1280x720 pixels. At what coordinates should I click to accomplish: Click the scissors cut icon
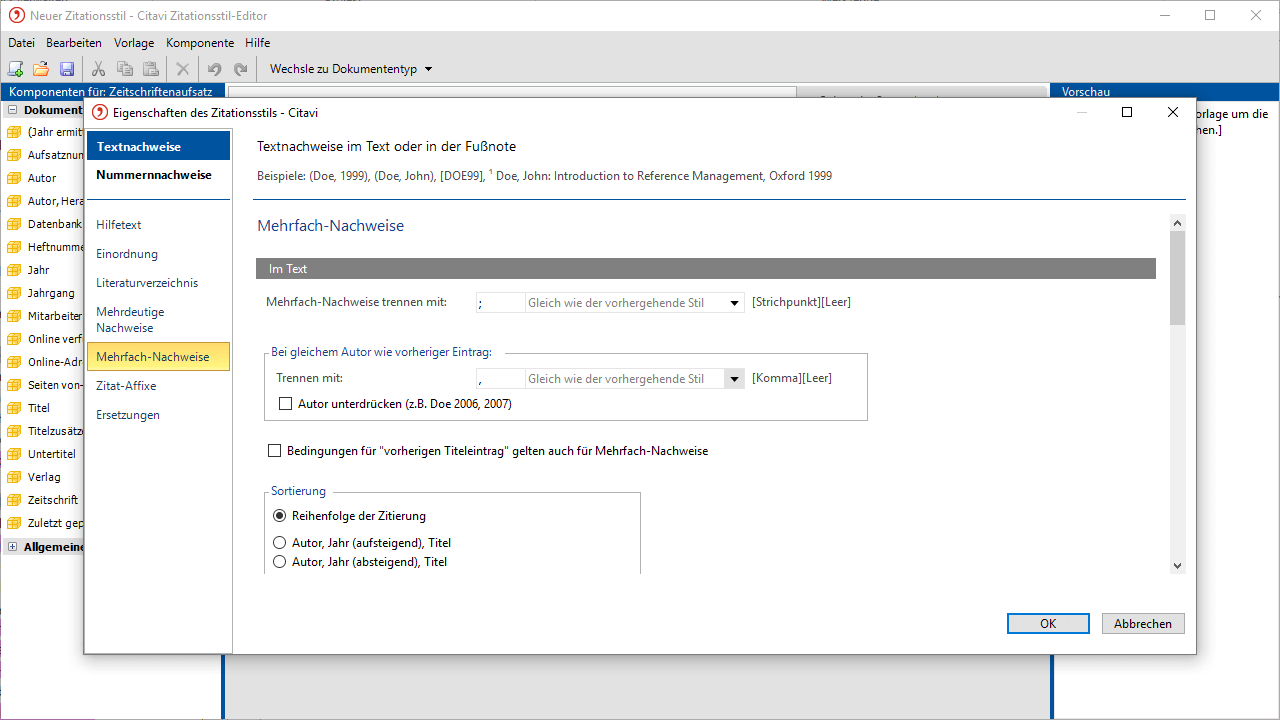(98, 69)
